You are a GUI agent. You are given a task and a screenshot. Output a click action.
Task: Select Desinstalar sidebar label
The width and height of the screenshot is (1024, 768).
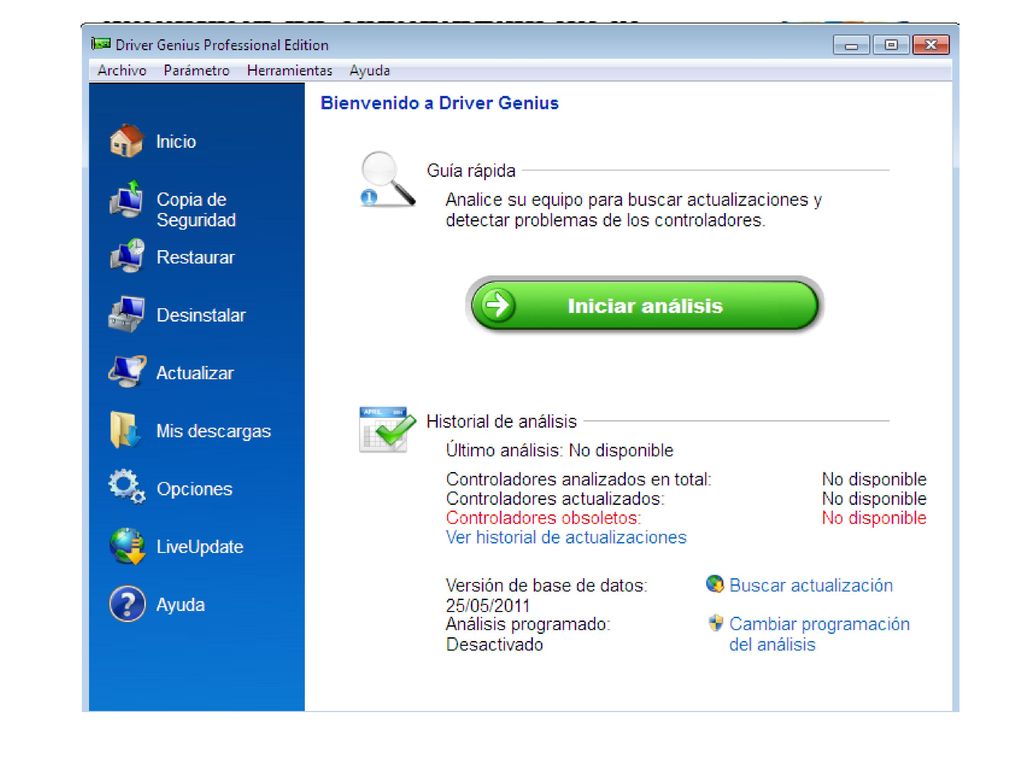(x=201, y=315)
